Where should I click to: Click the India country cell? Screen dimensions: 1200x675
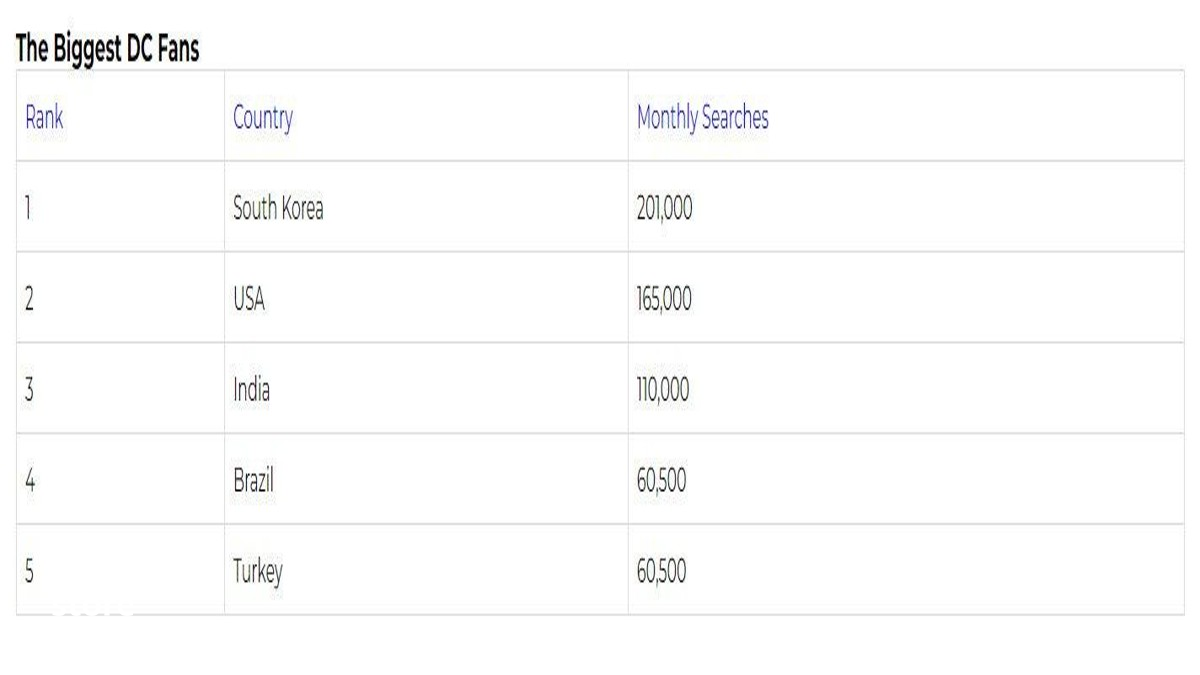(x=251, y=390)
